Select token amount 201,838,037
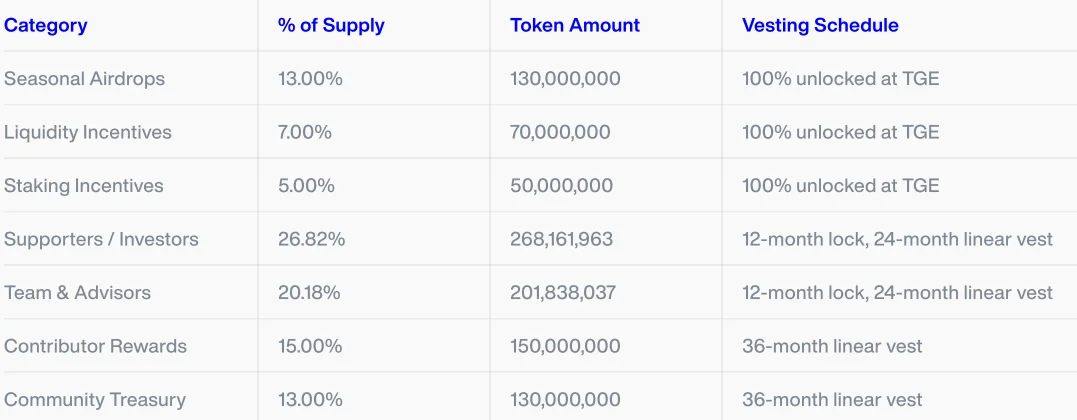The width and height of the screenshot is (1077, 420). tap(563, 293)
